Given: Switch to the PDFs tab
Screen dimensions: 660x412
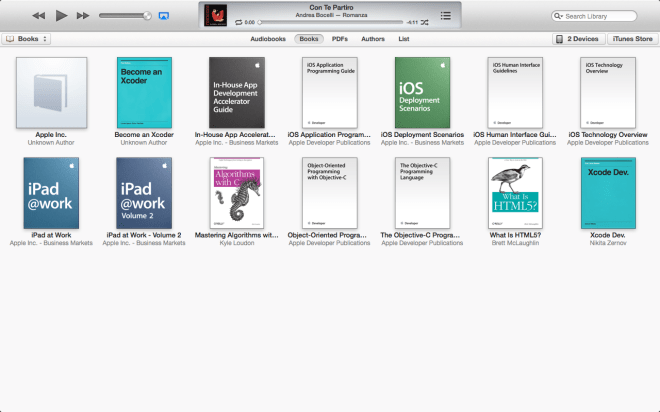Looking at the screenshot, I should click(339, 39).
